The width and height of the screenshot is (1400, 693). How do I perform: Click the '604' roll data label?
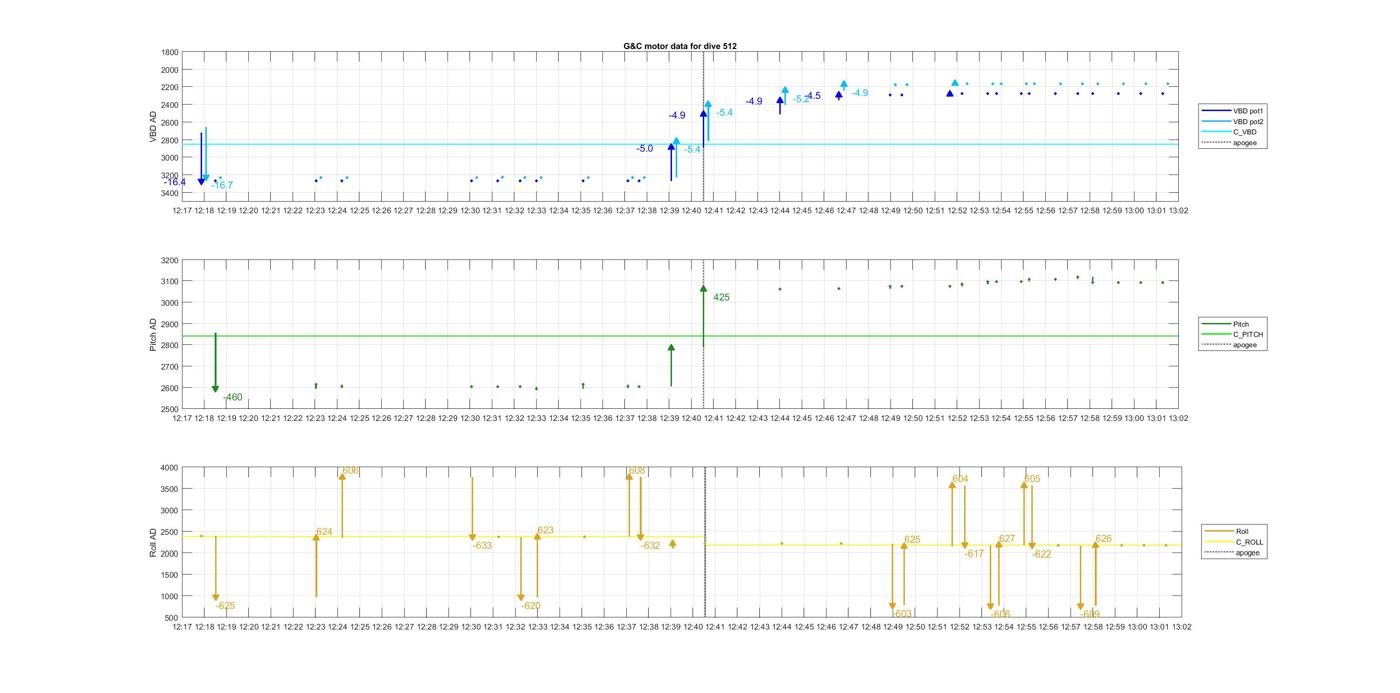(960, 479)
